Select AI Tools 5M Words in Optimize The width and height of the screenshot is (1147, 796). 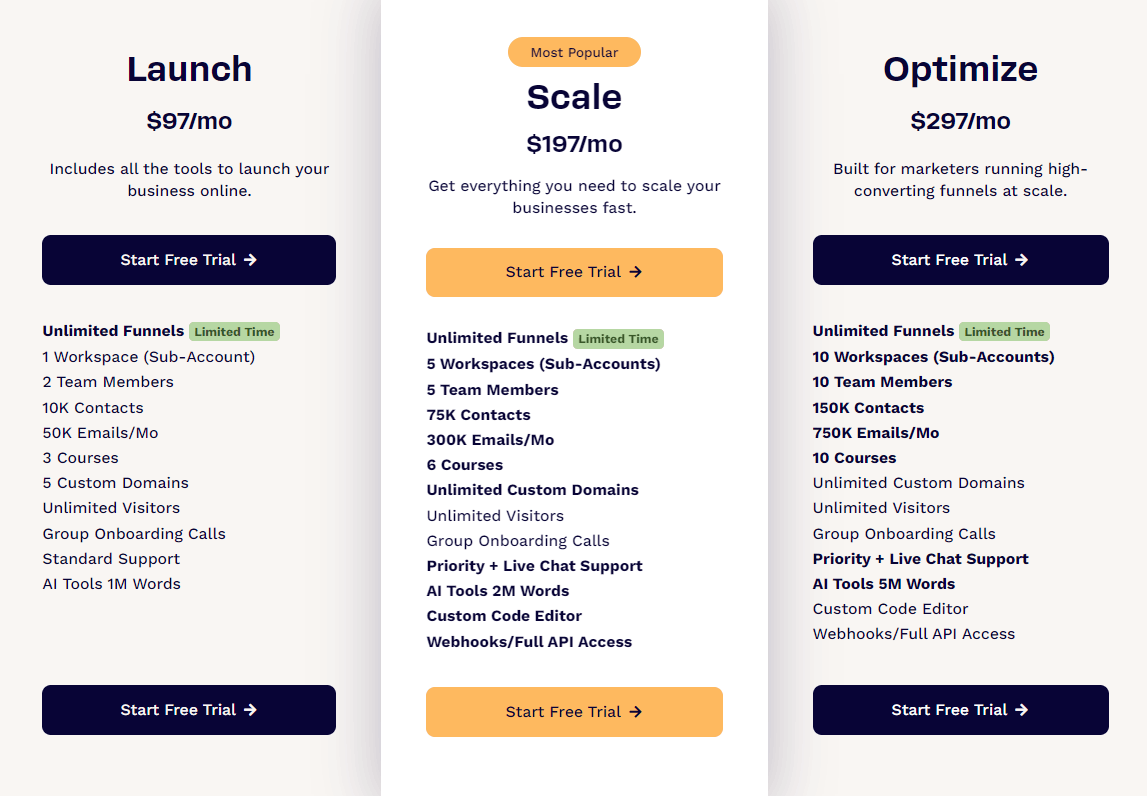[883, 583]
